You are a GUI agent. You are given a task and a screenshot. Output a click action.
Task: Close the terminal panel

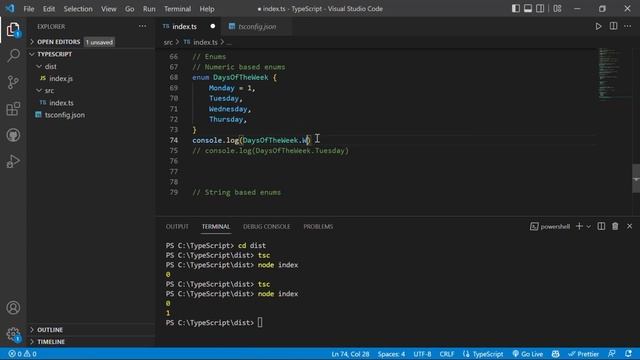click(629, 227)
